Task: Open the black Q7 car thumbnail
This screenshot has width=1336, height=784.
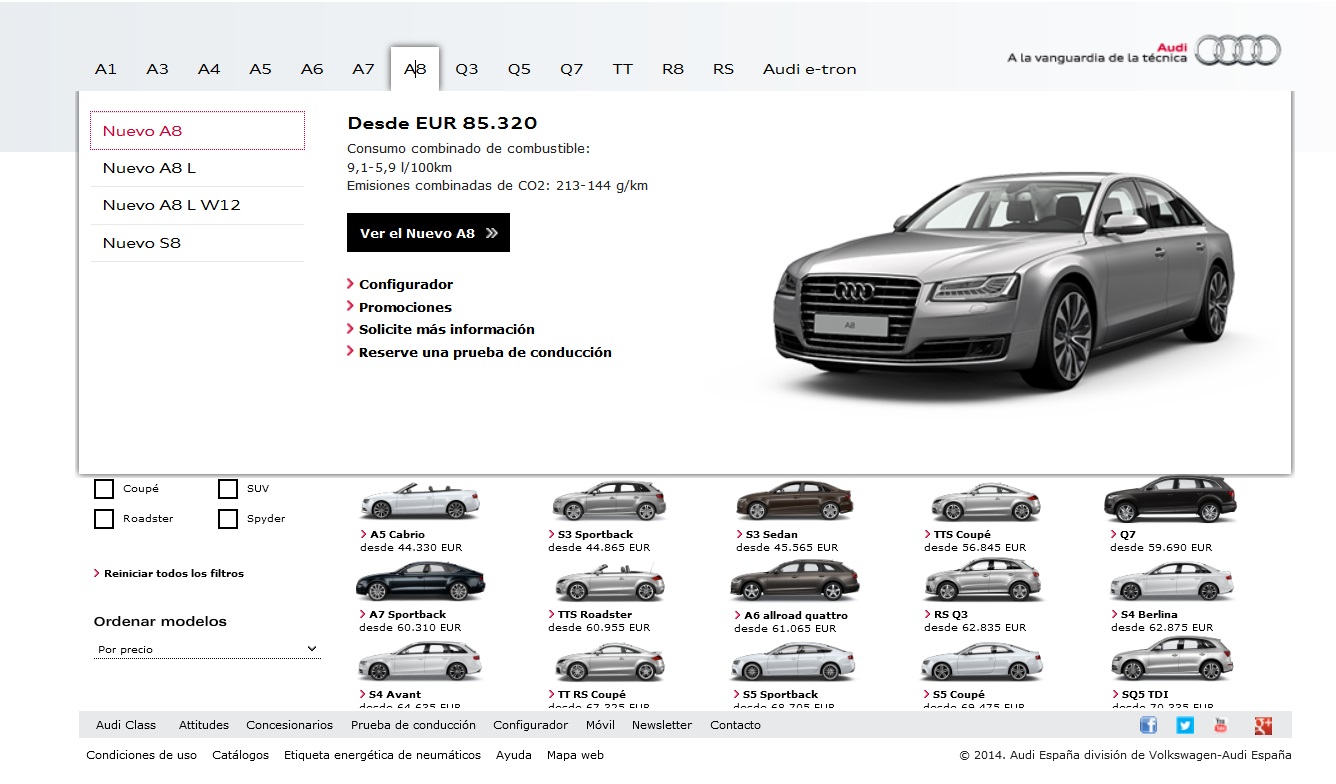Action: coord(1170,500)
